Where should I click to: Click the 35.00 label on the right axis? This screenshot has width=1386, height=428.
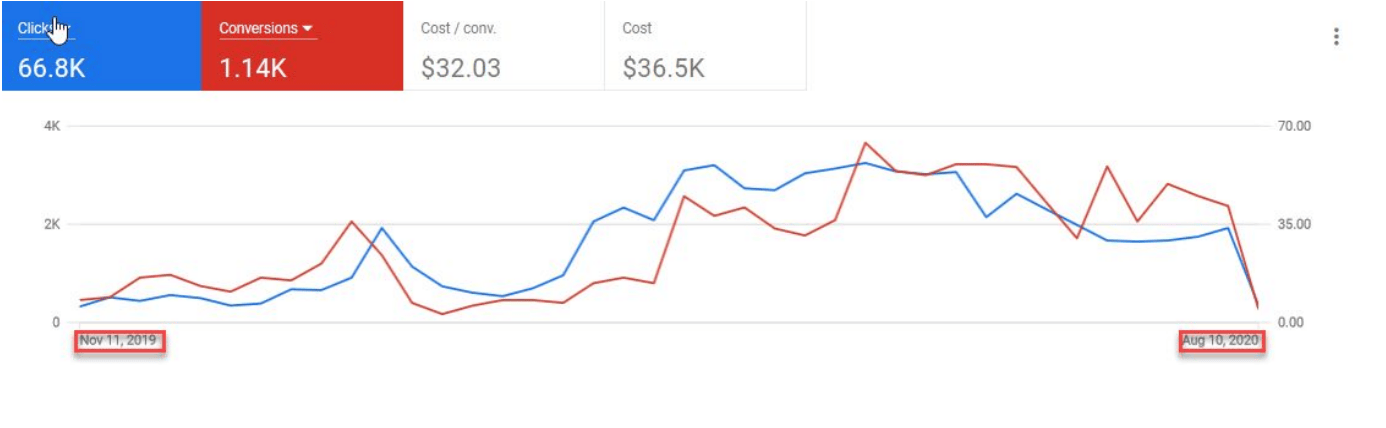pos(1294,224)
